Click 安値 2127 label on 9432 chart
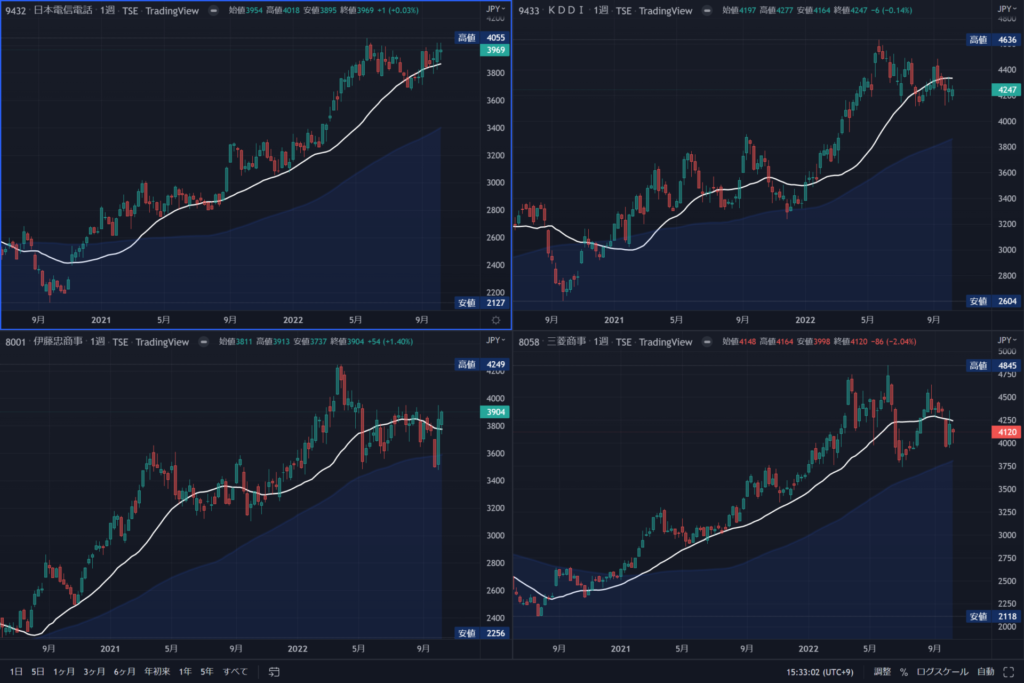 click(482, 303)
